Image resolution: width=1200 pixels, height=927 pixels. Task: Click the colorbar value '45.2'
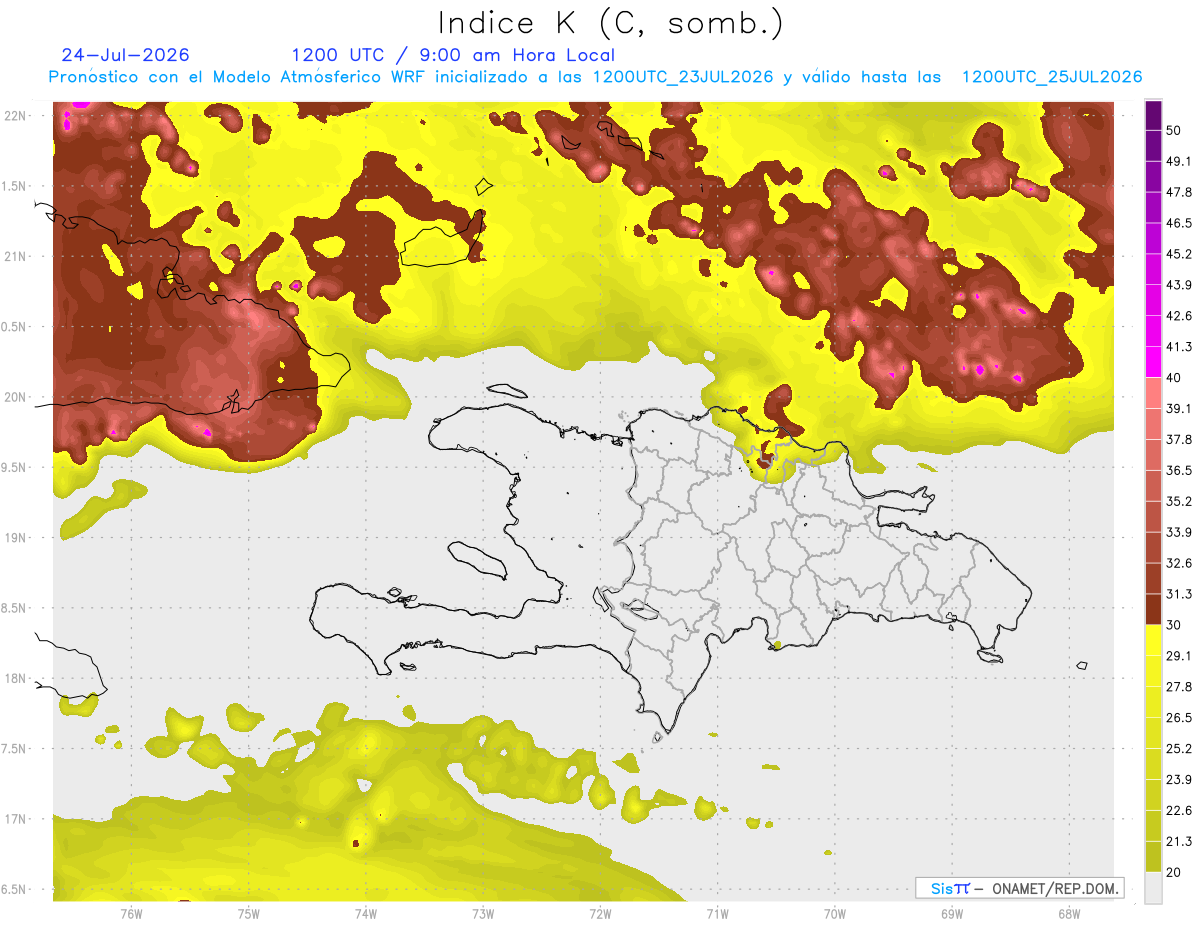coord(1178,254)
